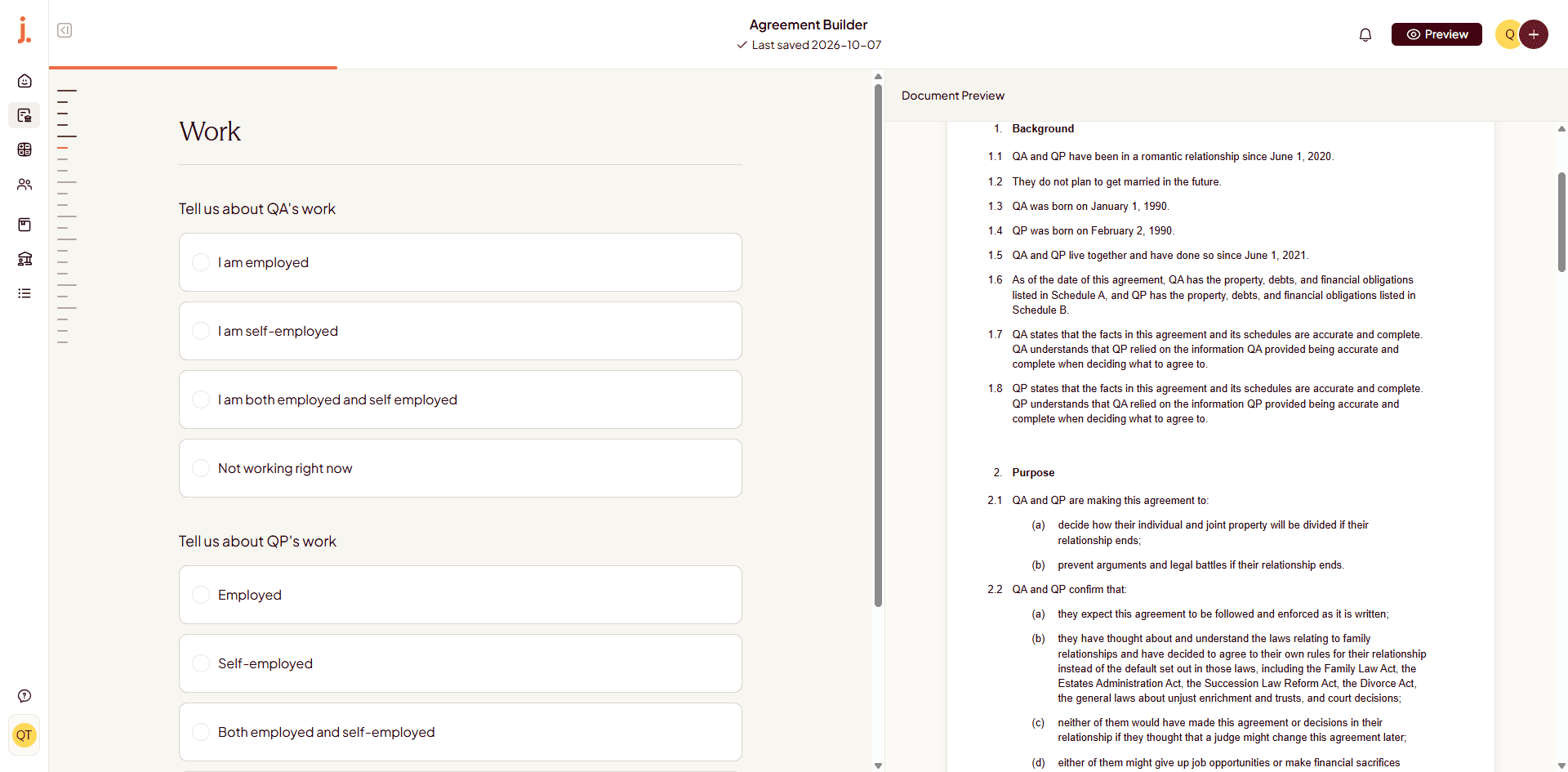Click the Preview button
The width and height of the screenshot is (1568, 772).
(x=1437, y=34)
